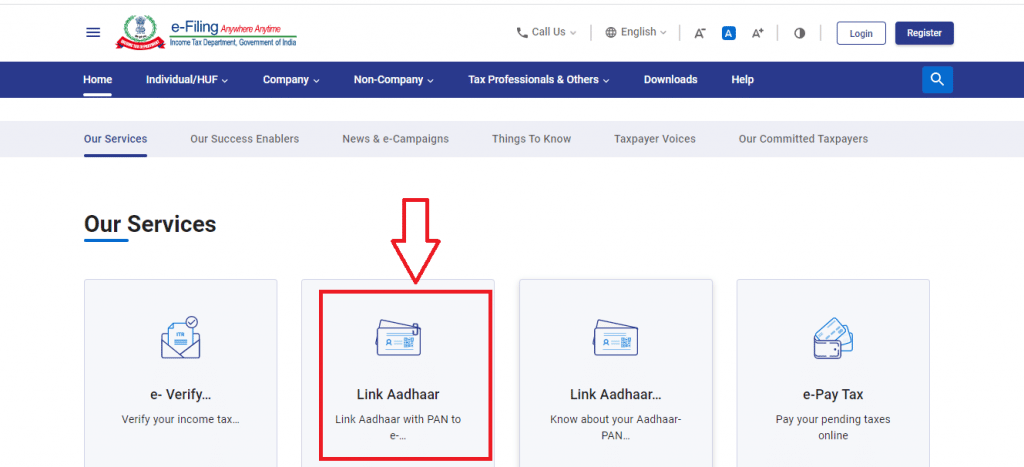Click 'Link Aadhaar with PAN to e-...' text
This screenshot has width=1024, height=467.
pos(398,427)
